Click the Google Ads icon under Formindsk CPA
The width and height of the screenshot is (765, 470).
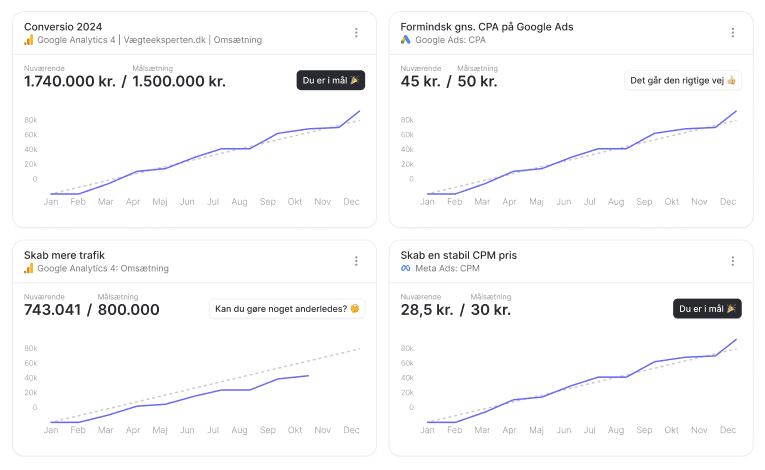[x=406, y=40]
